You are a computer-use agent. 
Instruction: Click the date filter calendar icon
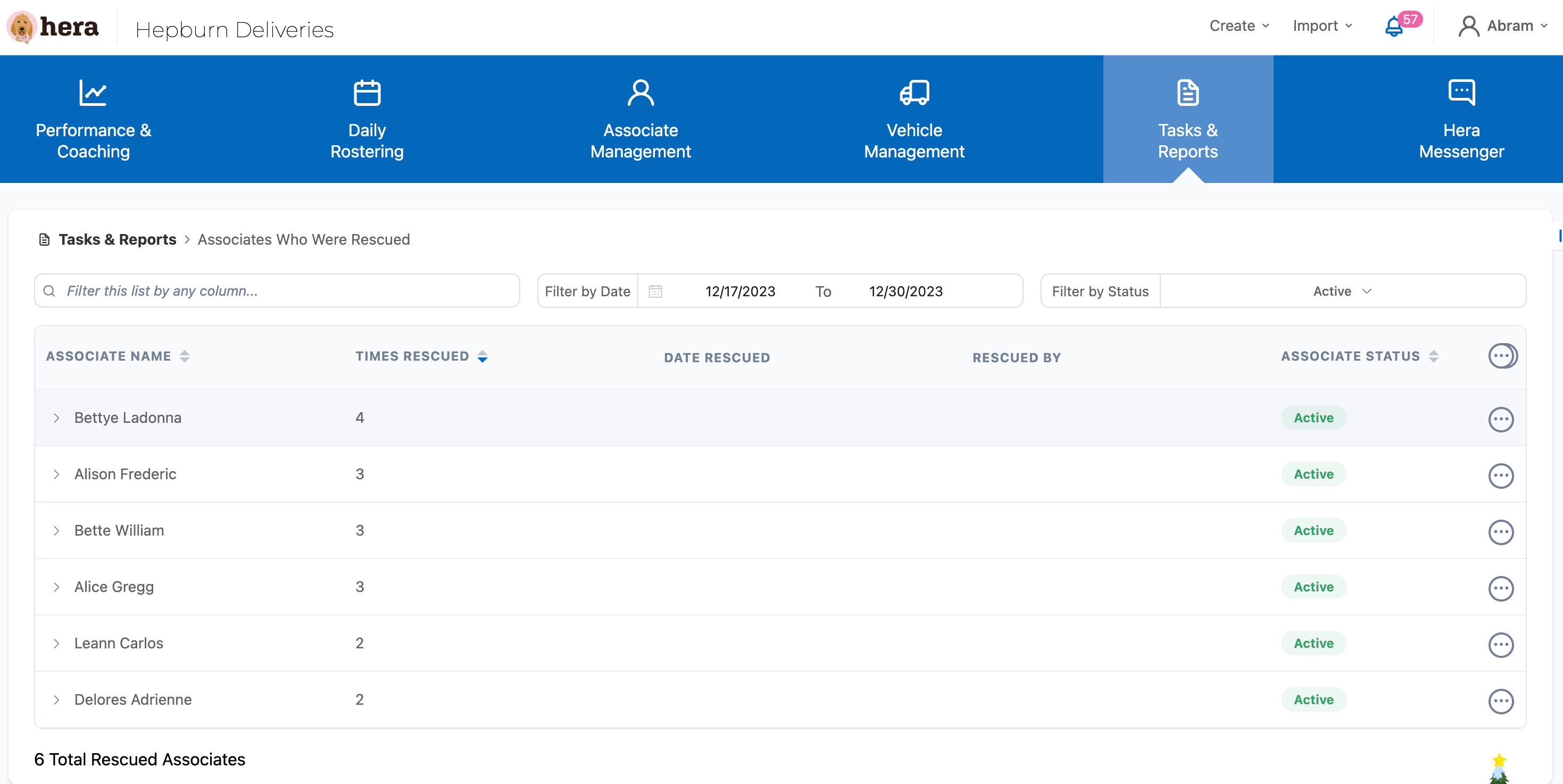[x=655, y=291]
